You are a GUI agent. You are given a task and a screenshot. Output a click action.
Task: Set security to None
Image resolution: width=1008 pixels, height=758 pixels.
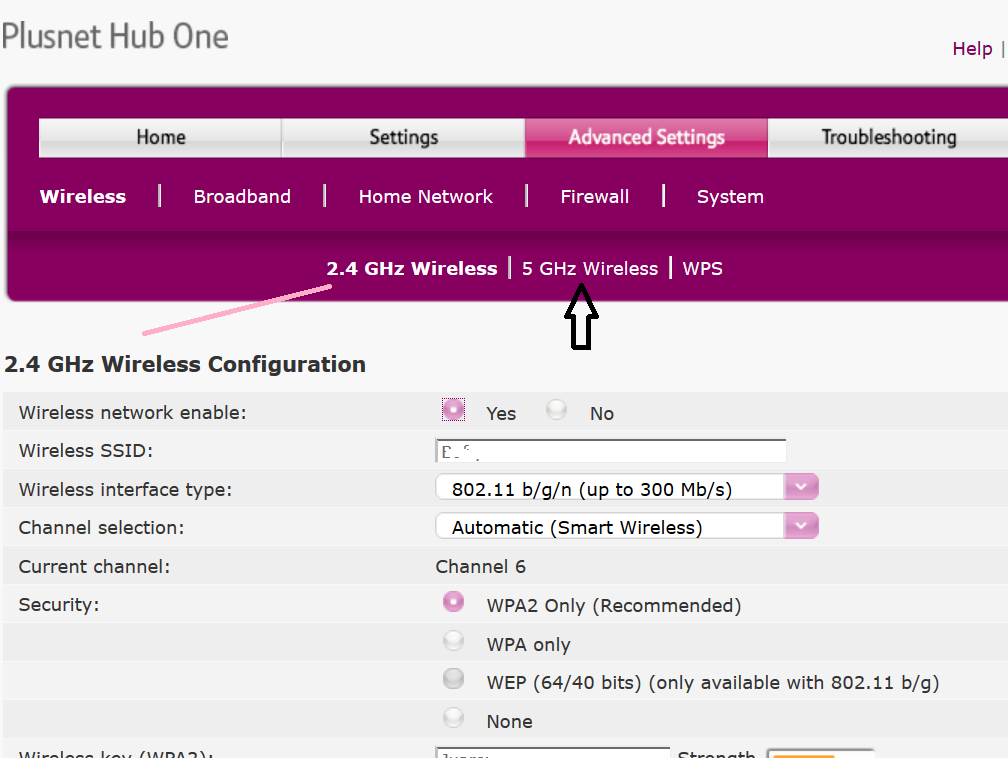pyautogui.click(x=454, y=718)
